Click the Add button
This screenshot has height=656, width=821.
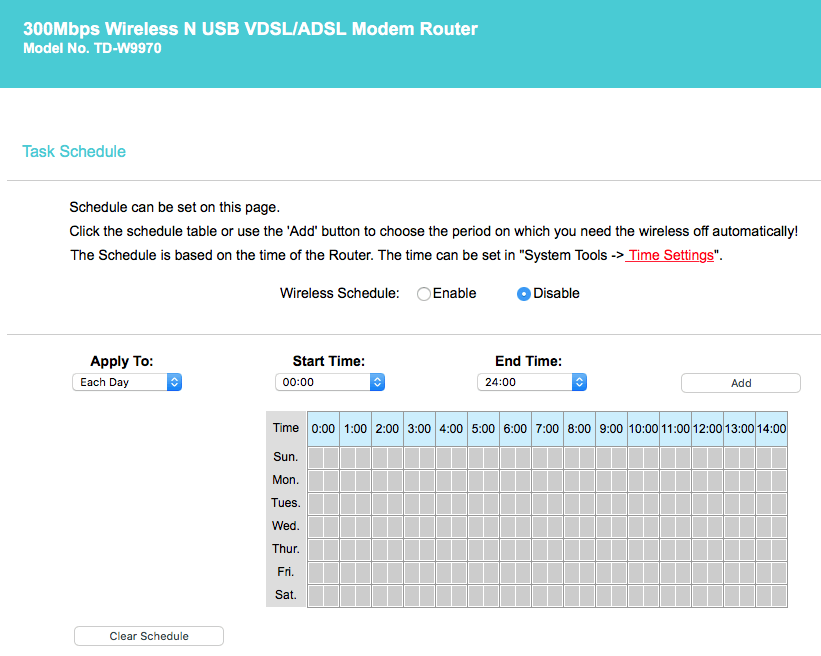tap(740, 383)
